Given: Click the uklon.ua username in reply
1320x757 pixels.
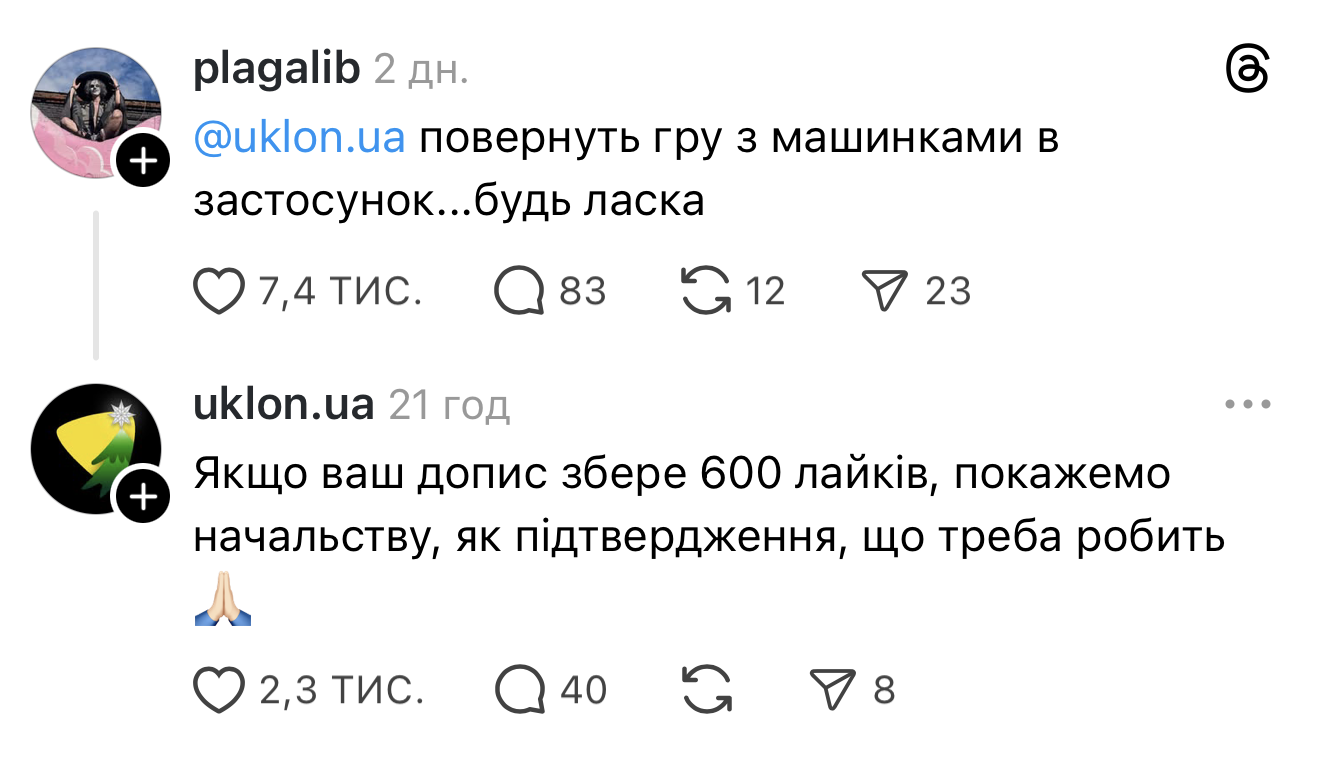Looking at the screenshot, I should pos(283,405).
